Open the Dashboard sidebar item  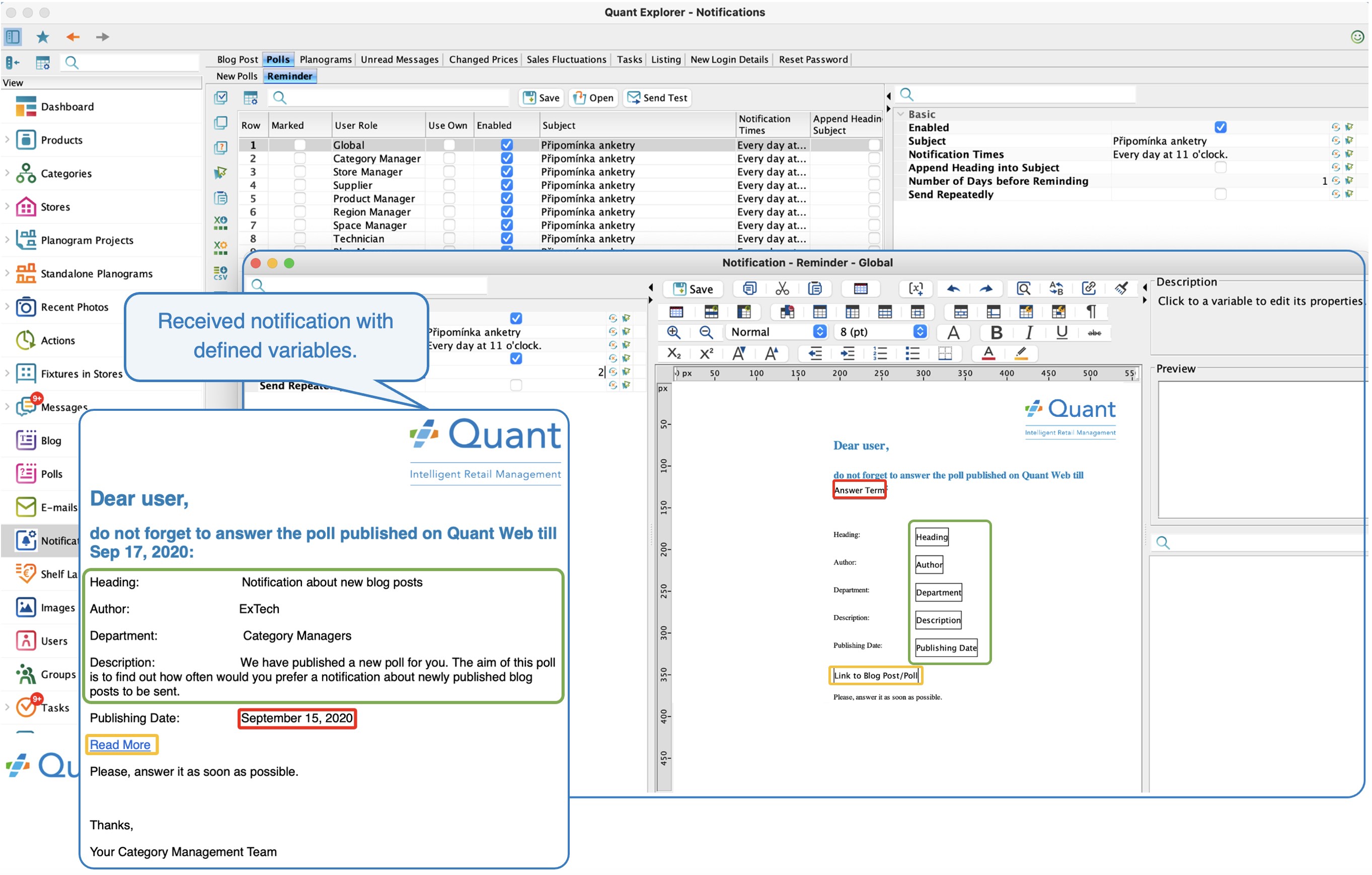point(67,107)
